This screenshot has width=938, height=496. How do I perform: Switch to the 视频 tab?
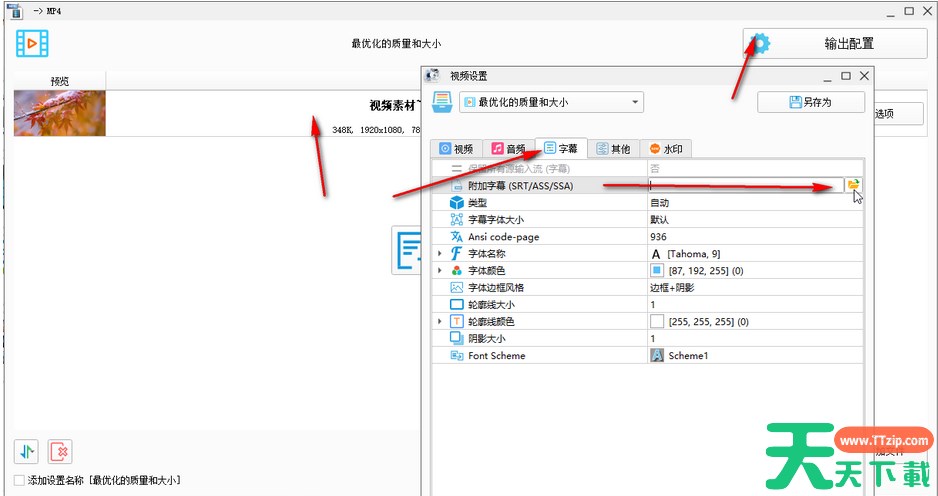[456, 148]
